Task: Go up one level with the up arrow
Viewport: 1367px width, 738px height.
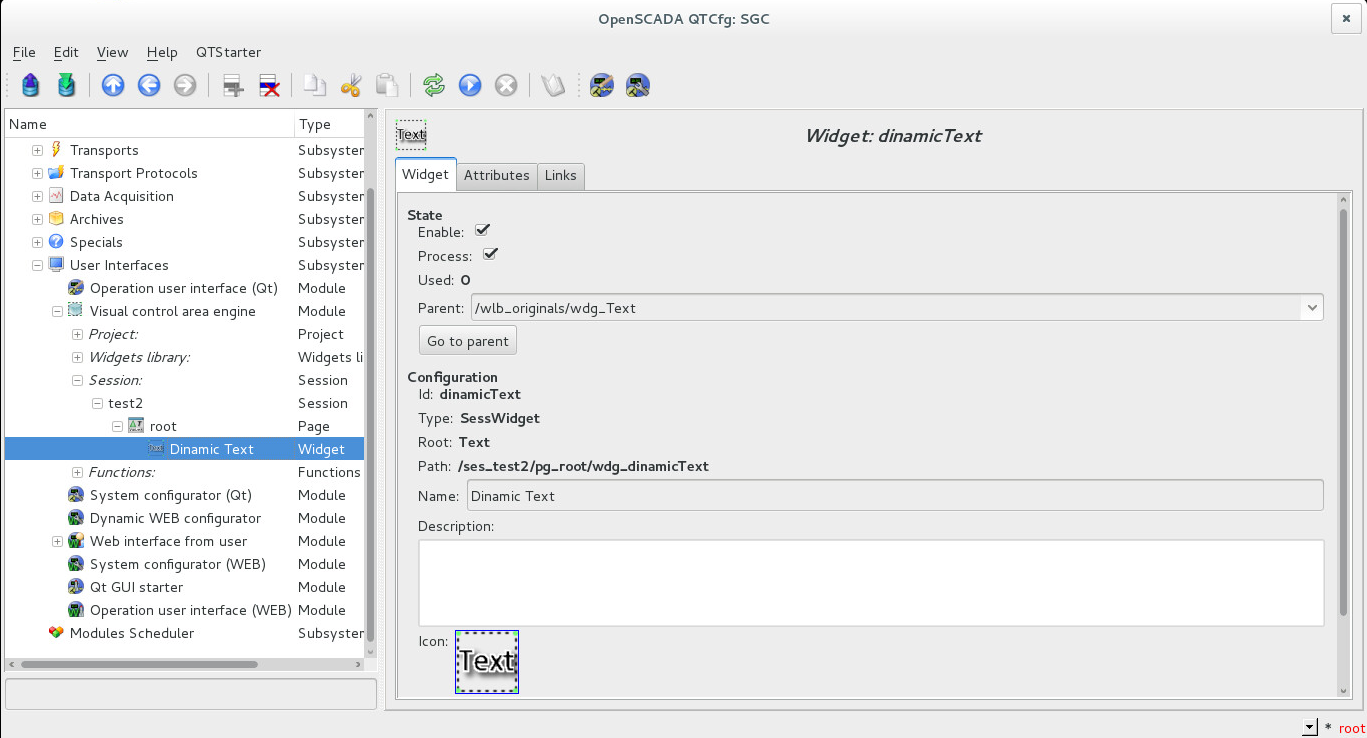Action: point(113,86)
